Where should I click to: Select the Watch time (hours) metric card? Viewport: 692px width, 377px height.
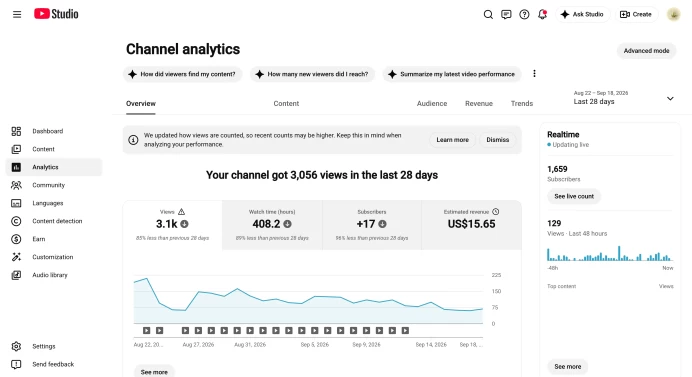272,225
